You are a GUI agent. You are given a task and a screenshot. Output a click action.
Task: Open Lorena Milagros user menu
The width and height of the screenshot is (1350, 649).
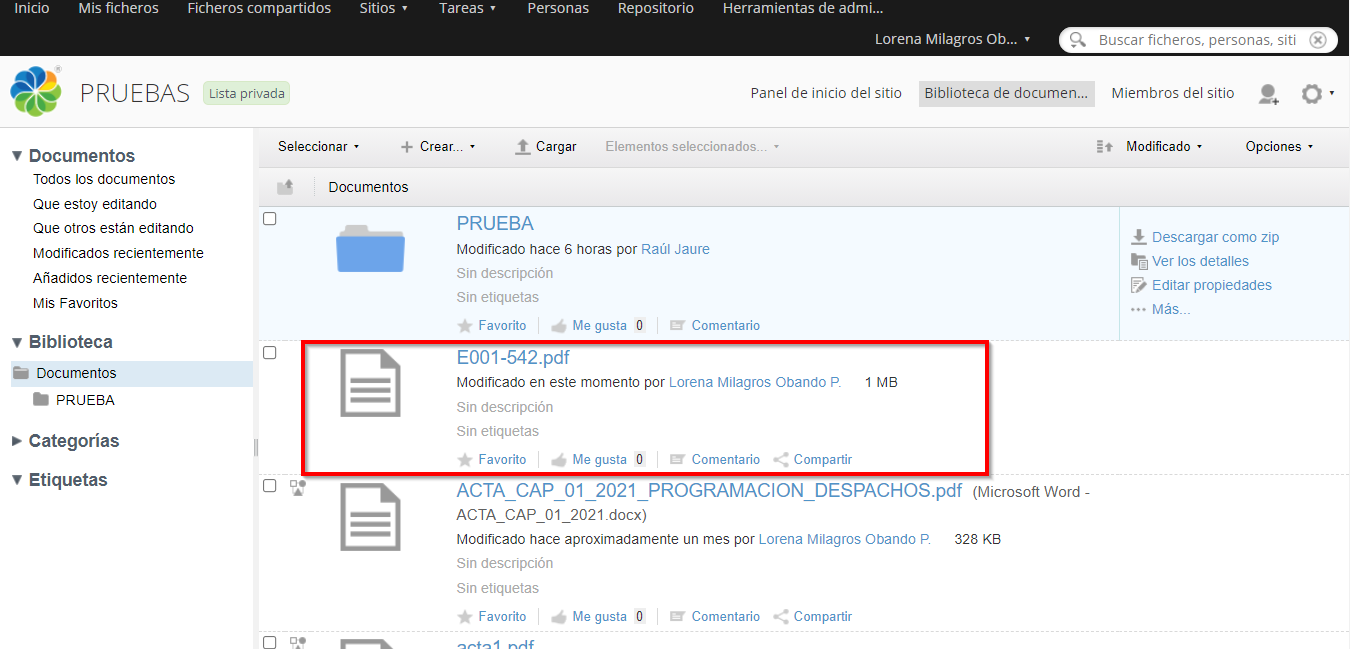click(952, 39)
